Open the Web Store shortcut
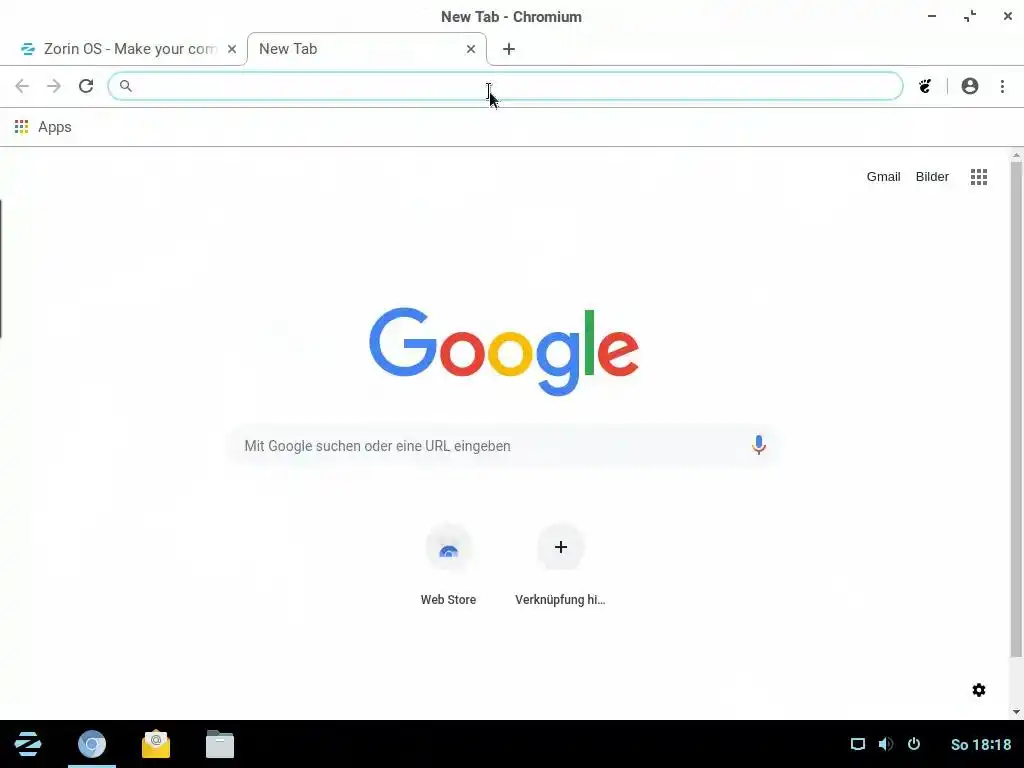The image size is (1024, 768). 449,547
